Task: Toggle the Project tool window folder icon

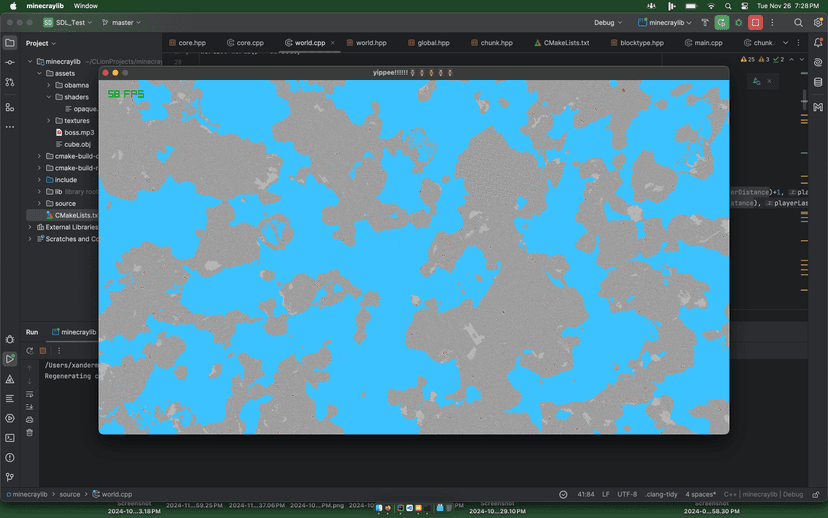Action: click(x=10, y=43)
